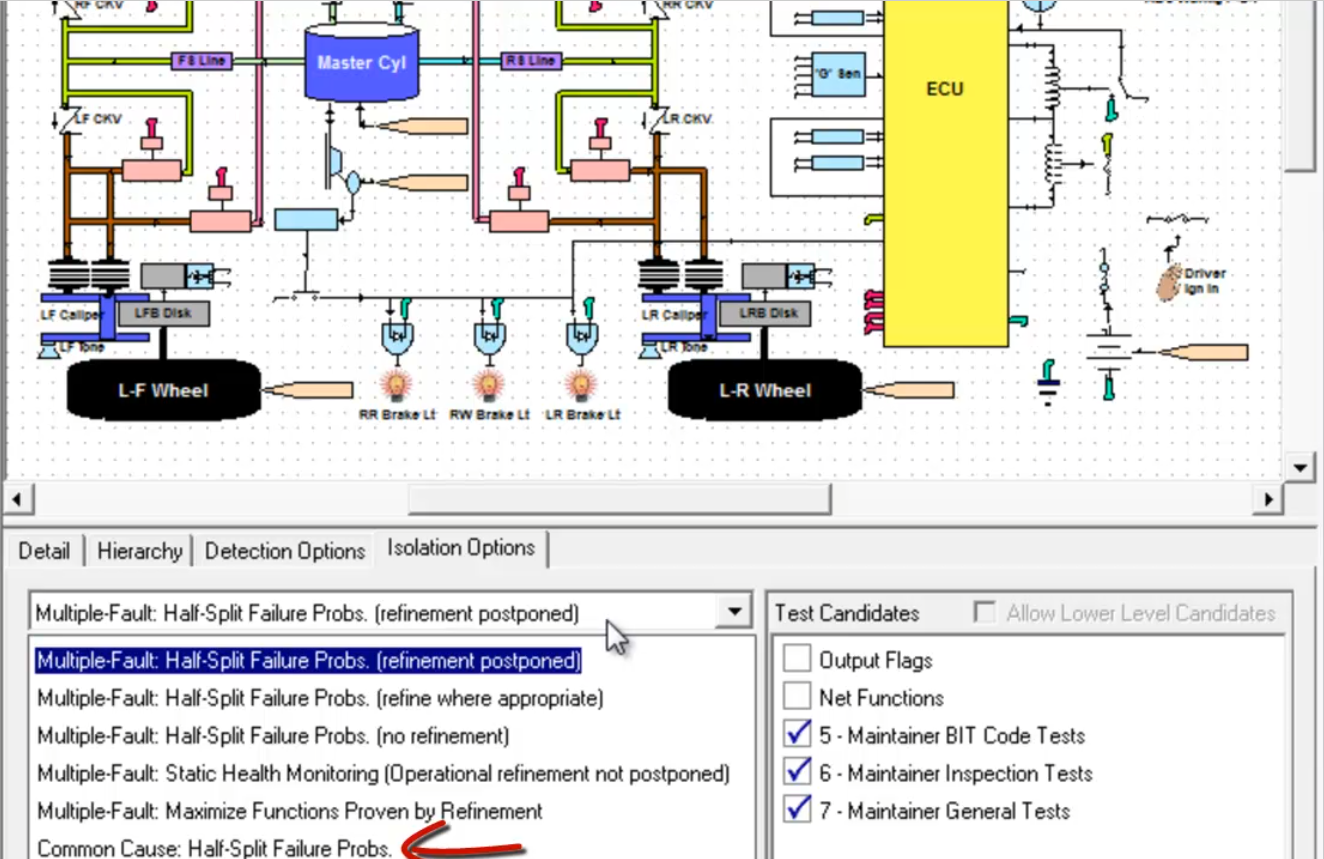The height and width of the screenshot is (859, 1324).
Task: Uncheck 5 - Maintainer BIT Code Tests
Action: coord(797,735)
